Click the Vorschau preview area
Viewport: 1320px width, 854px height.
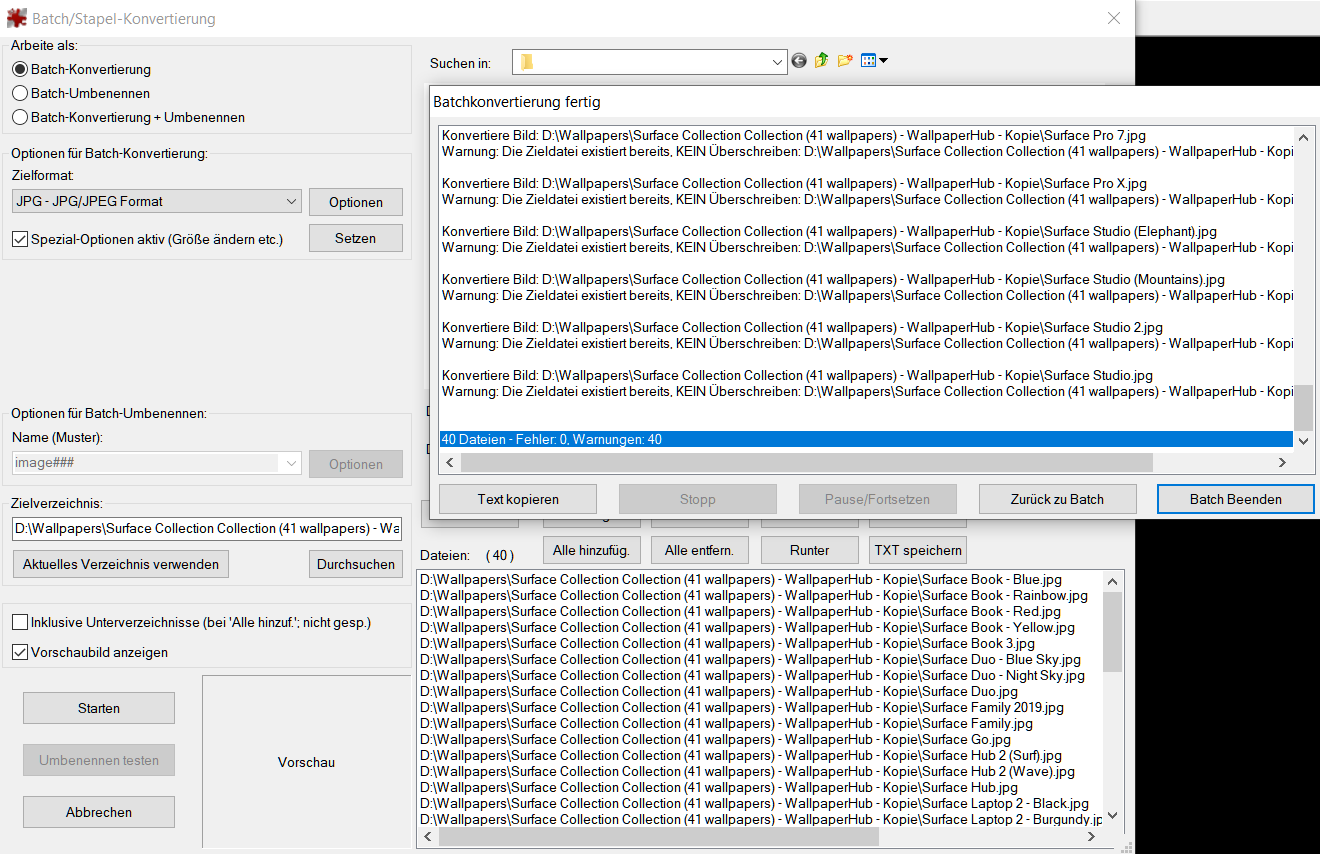coord(306,762)
